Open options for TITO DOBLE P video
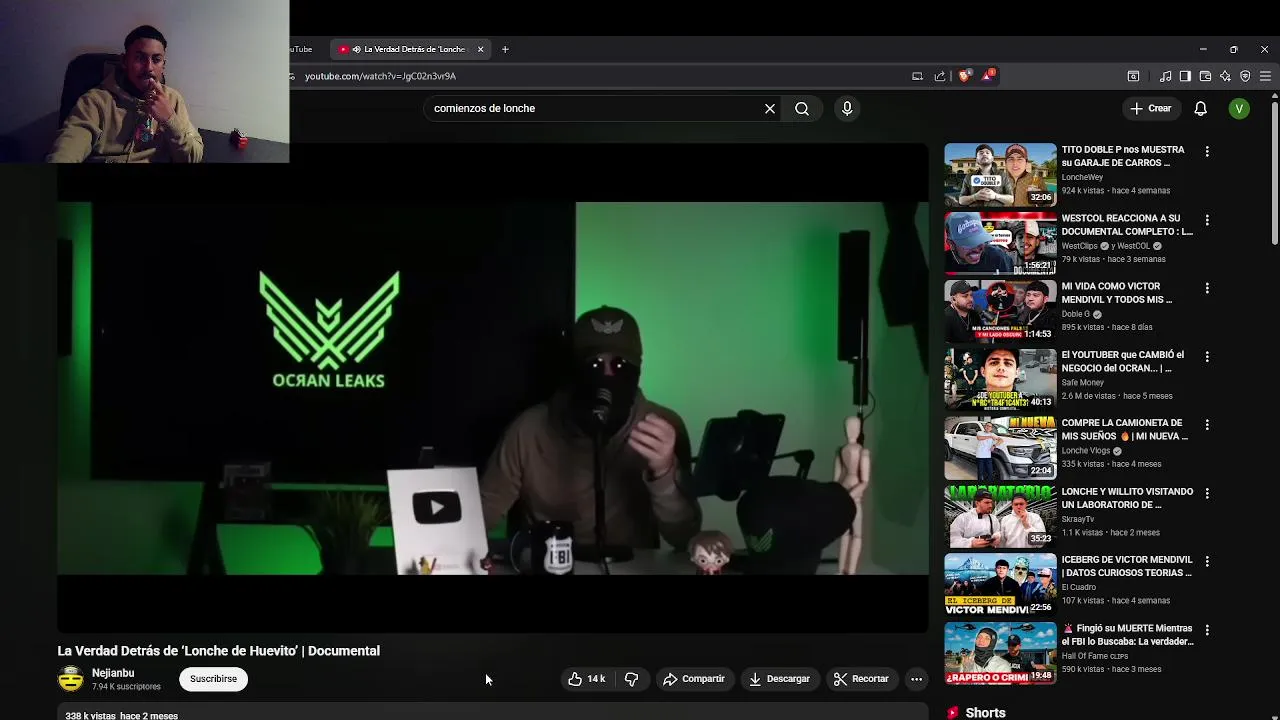 pyautogui.click(x=1207, y=152)
